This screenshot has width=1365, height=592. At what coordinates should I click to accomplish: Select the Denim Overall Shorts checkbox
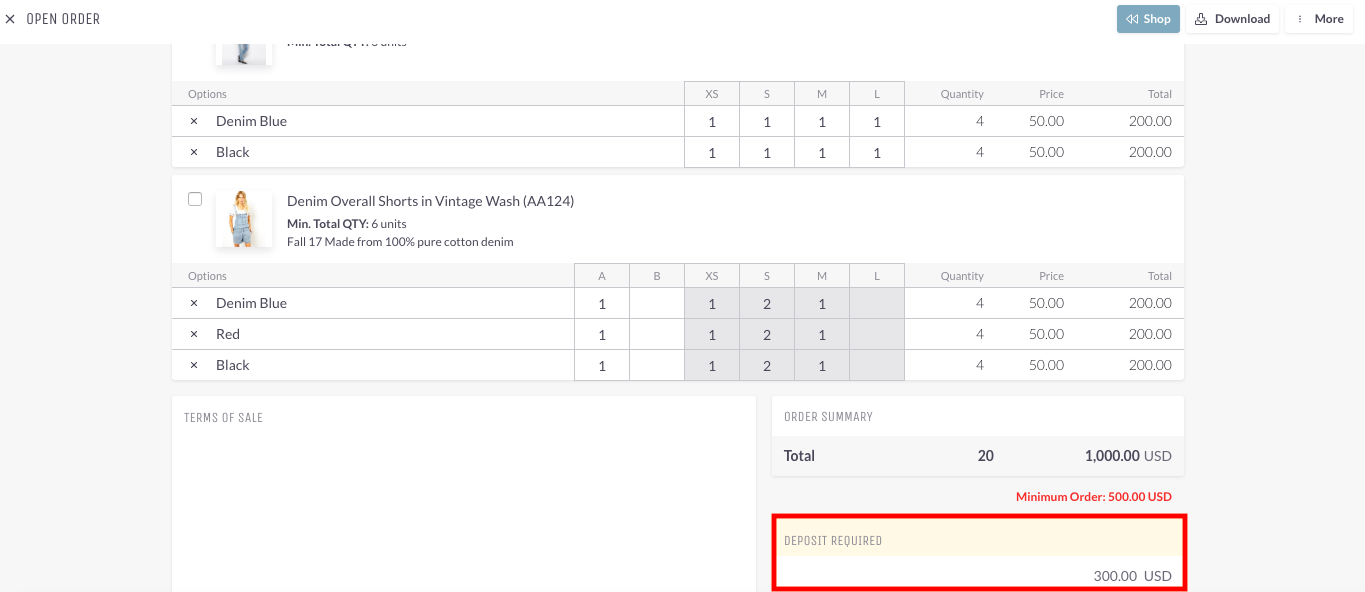195,199
